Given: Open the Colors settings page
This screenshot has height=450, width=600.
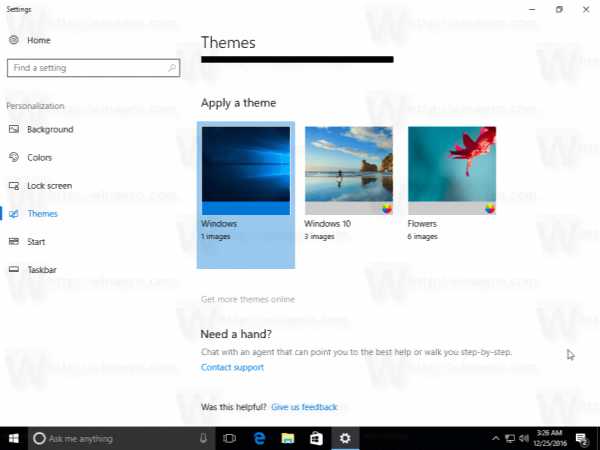Looking at the screenshot, I should click(x=40, y=157).
